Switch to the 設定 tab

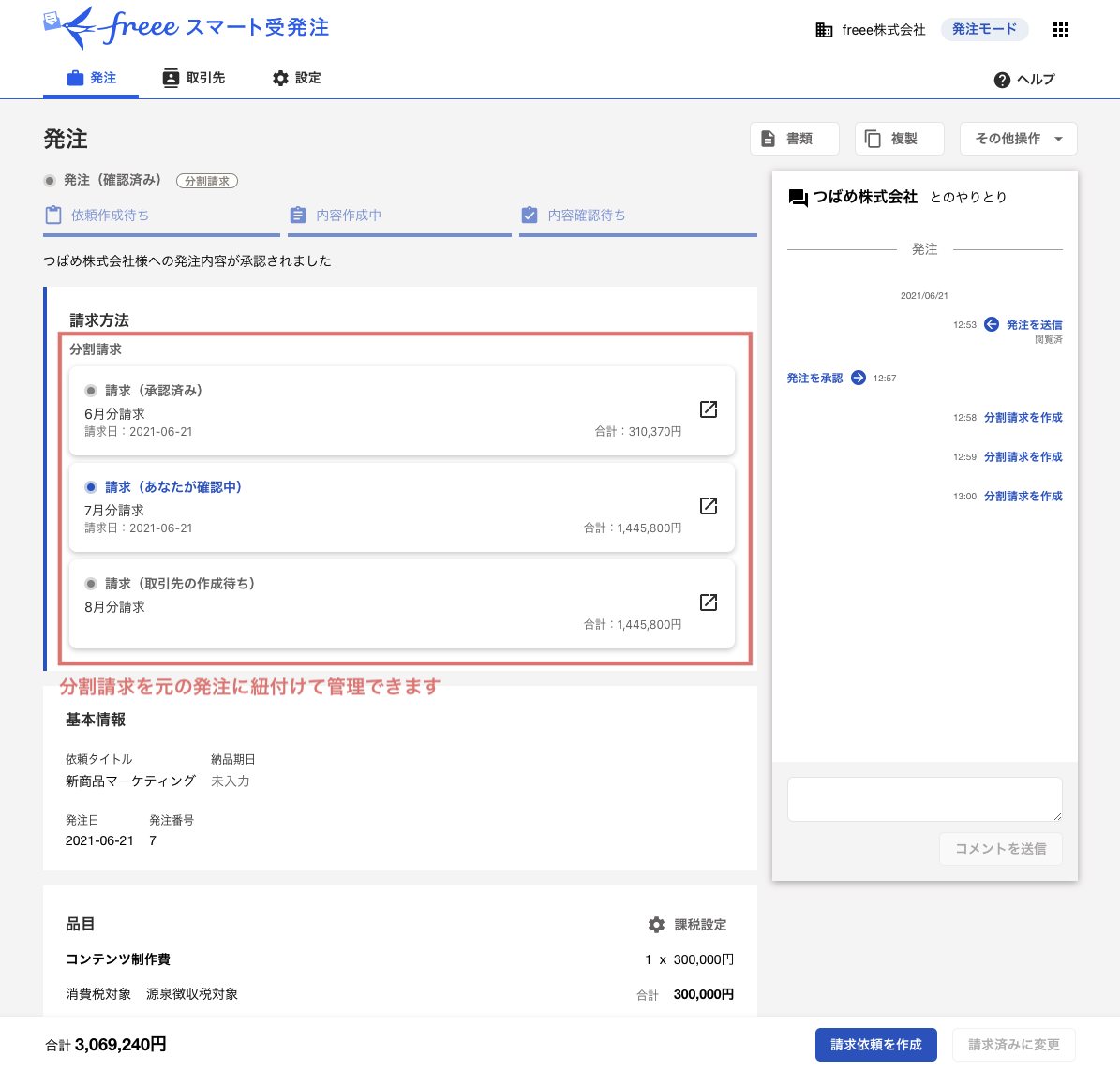click(x=296, y=78)
